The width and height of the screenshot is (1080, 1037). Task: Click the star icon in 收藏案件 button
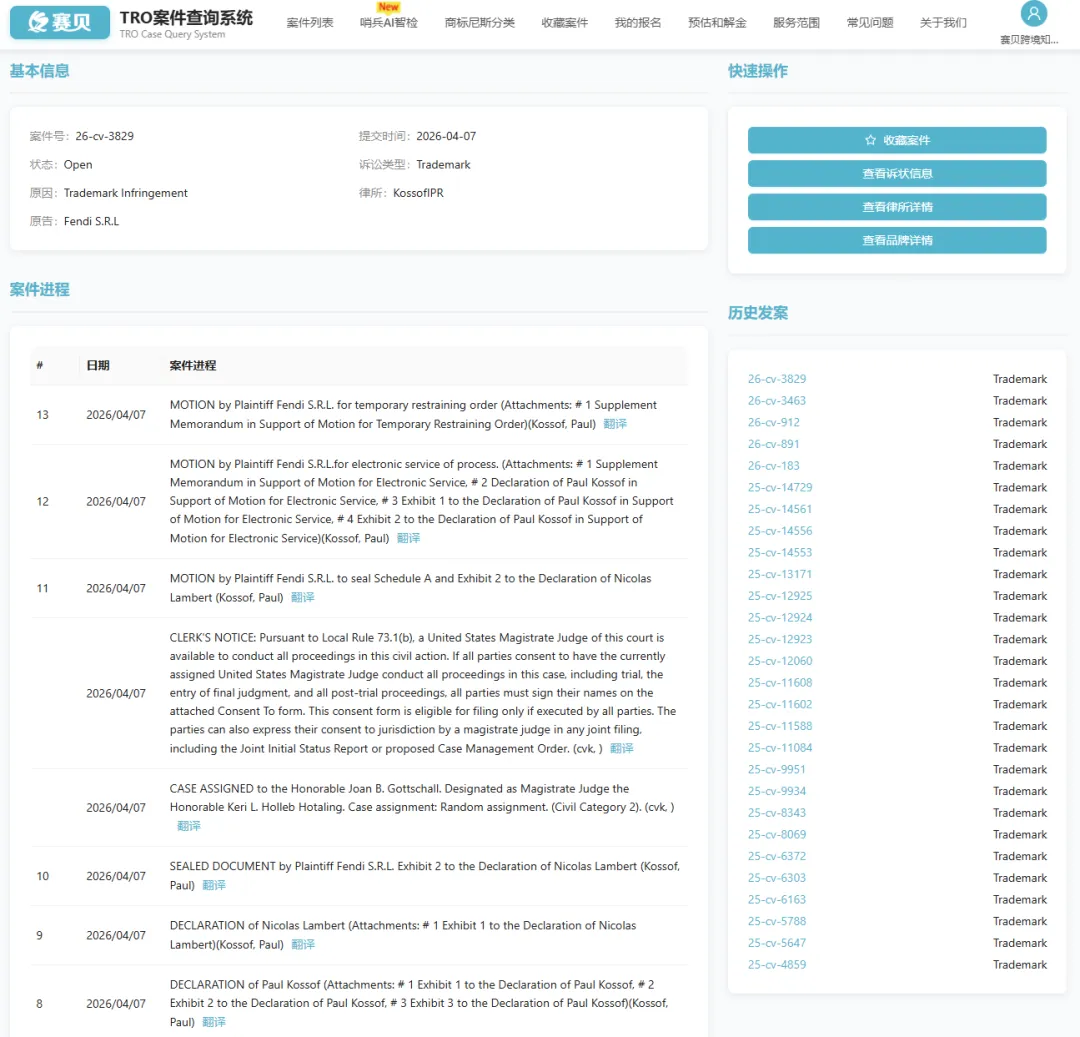tap(870, 140)
